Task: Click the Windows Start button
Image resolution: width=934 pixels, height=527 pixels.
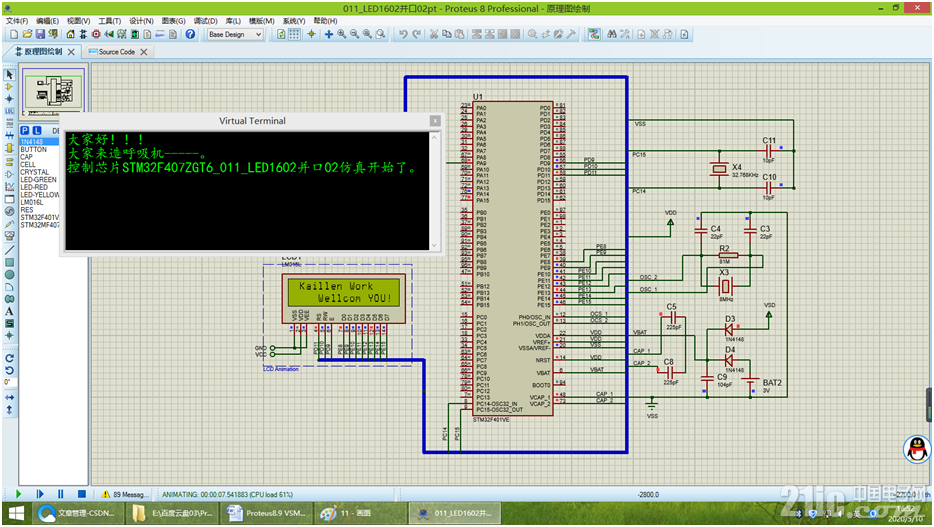Action: tap(16, 513)
